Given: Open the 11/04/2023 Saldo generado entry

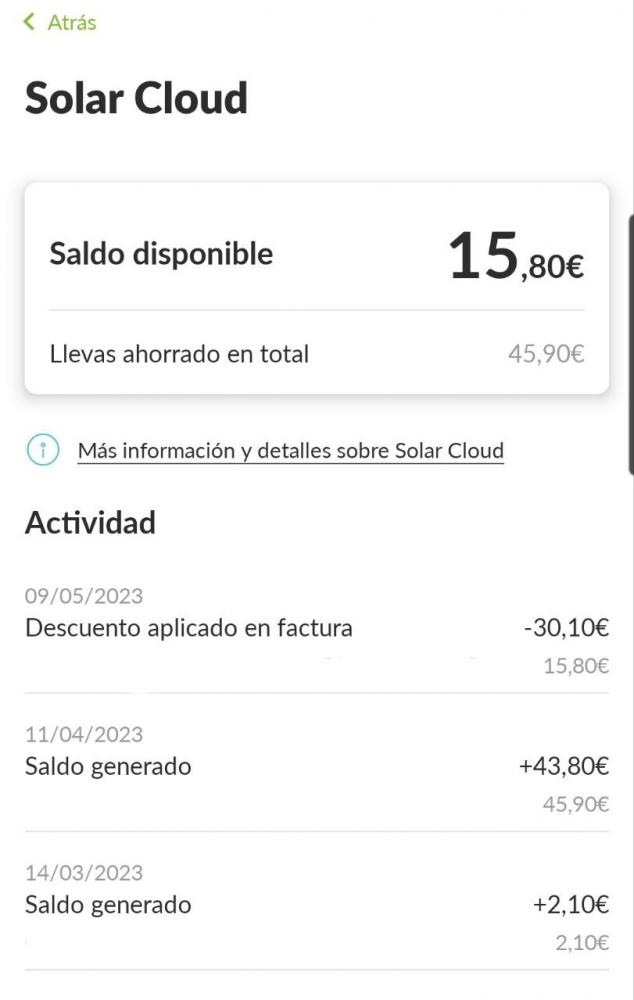Looking at the screenshot, I should click(x=317, y=768).
